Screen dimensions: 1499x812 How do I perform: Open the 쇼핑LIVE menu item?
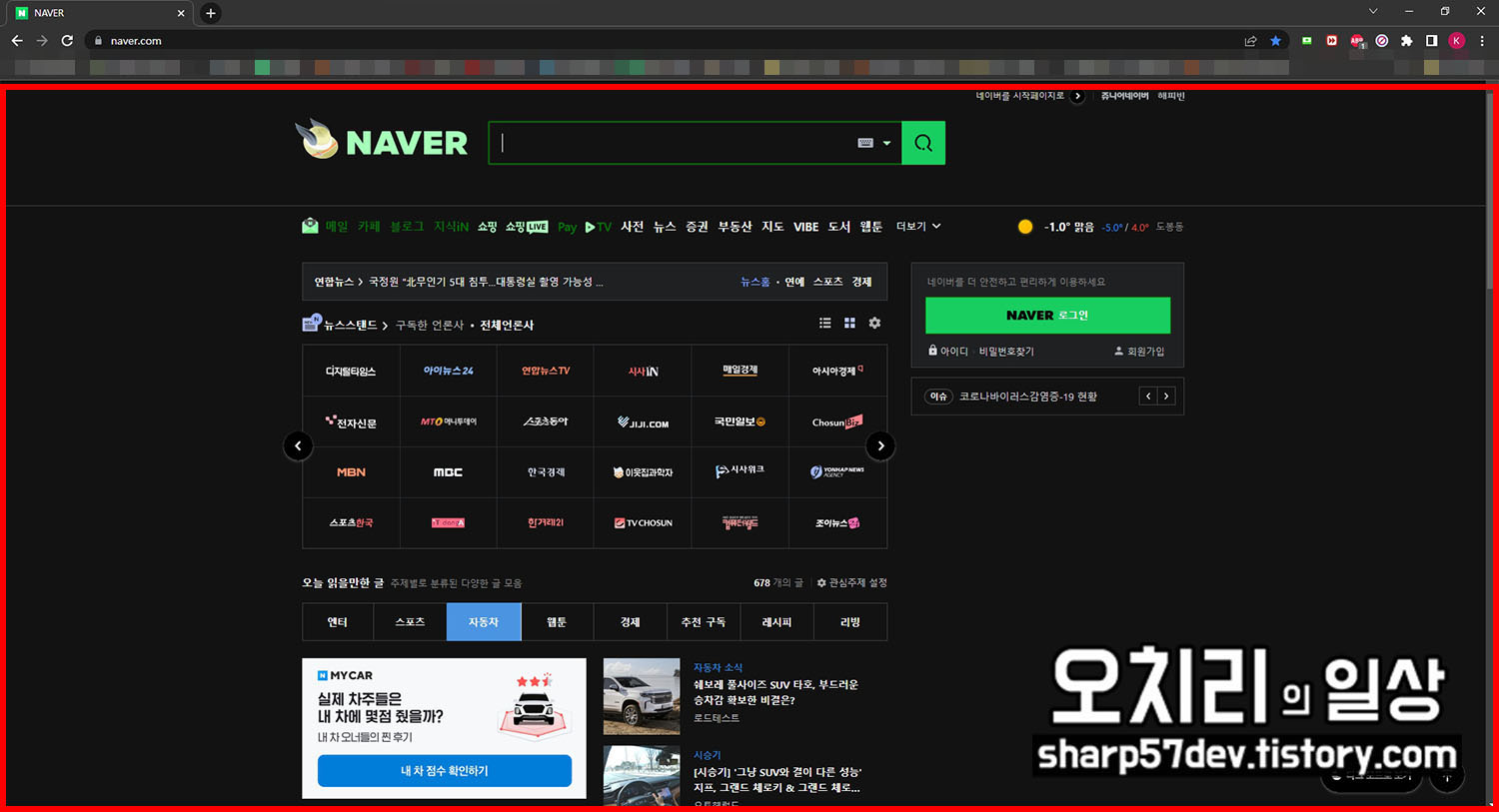click(x=527, y=227)
